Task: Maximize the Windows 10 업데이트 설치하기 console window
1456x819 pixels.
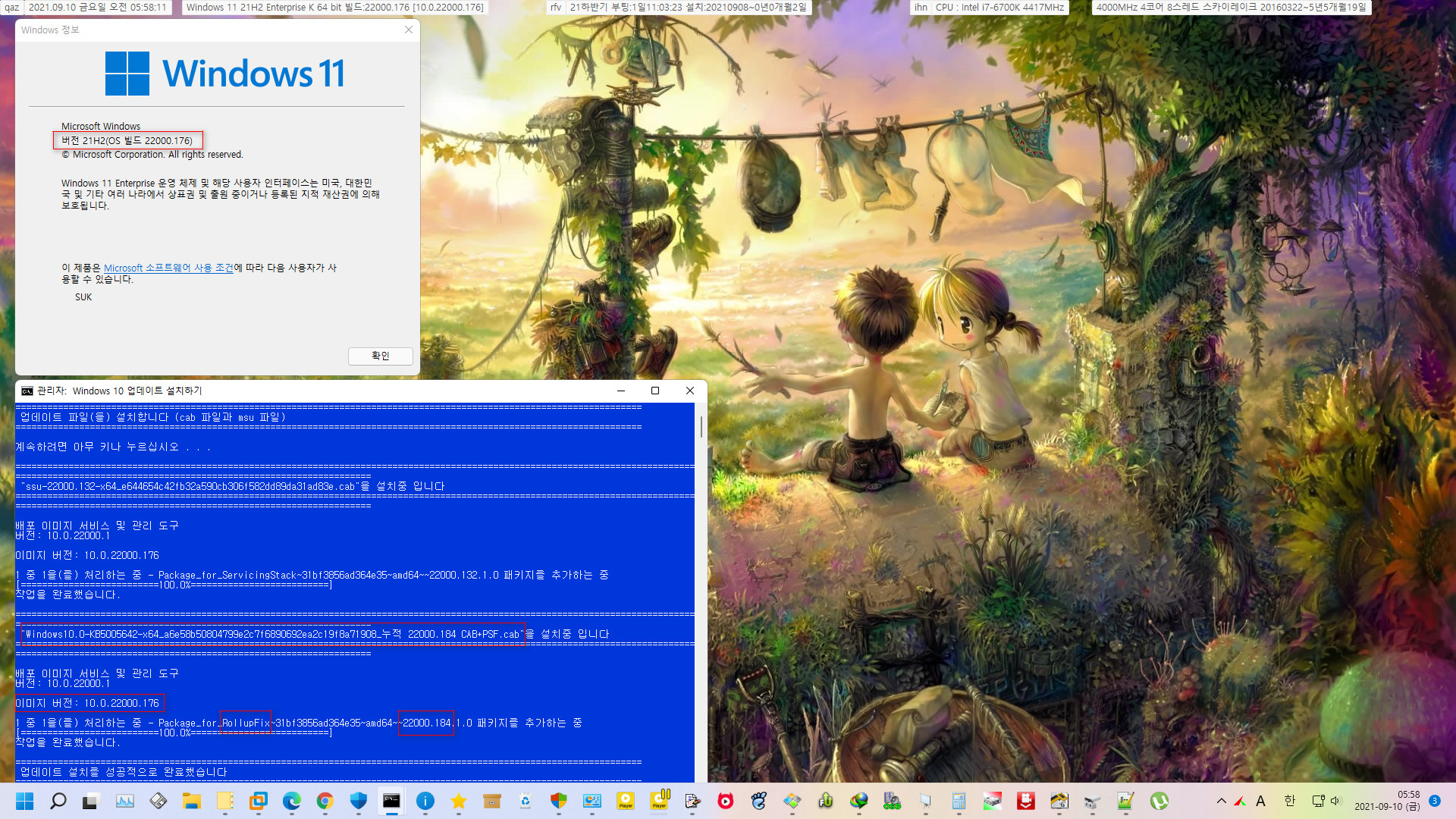Action: [x=655, y=391]
